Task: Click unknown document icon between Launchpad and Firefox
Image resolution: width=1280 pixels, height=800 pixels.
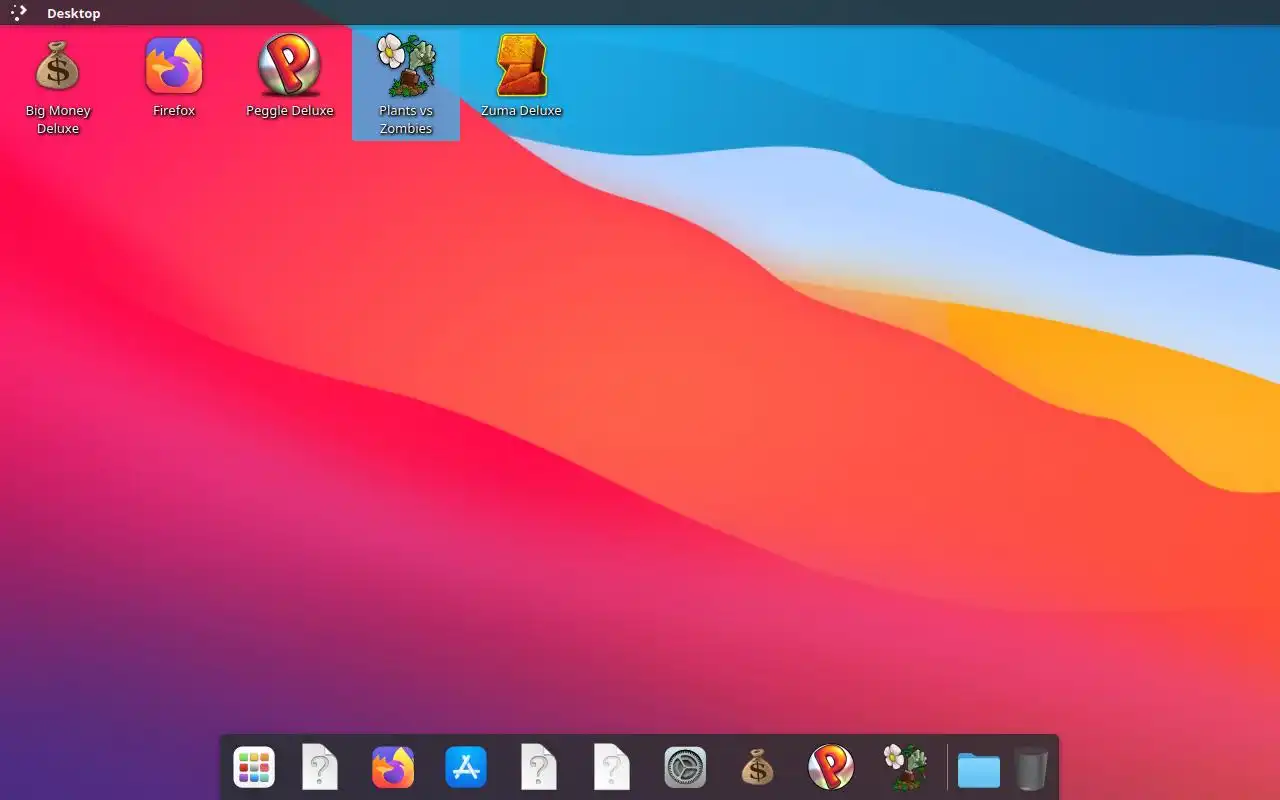Action: [x=320, y=767]
